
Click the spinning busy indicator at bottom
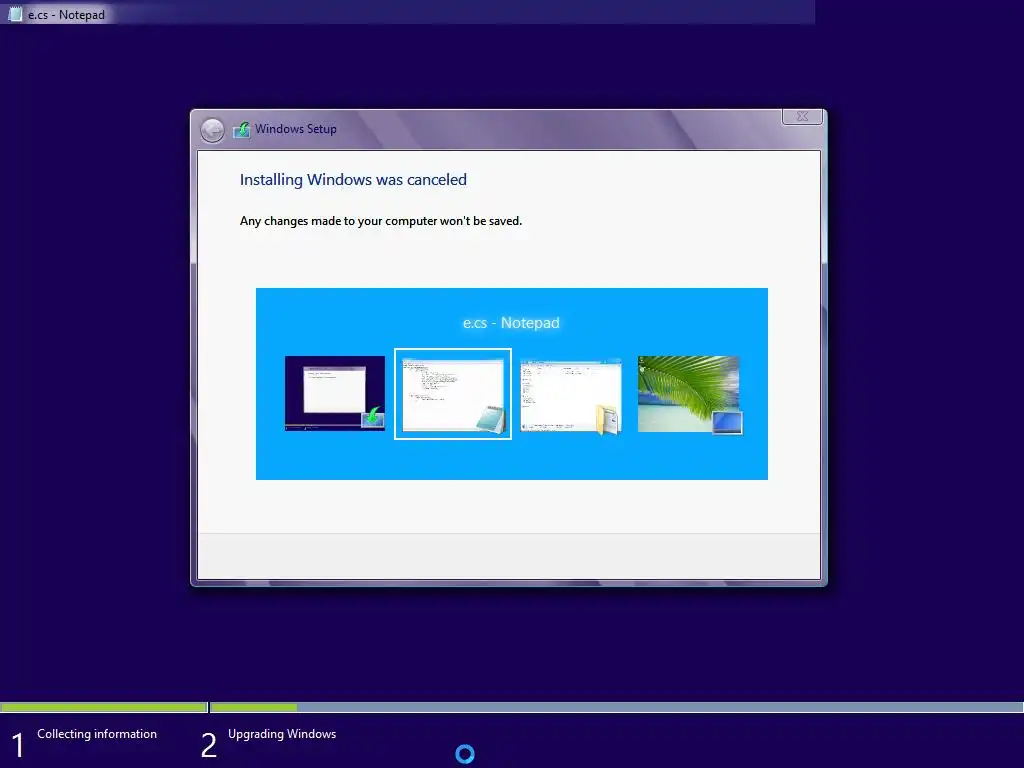[464, 754]
